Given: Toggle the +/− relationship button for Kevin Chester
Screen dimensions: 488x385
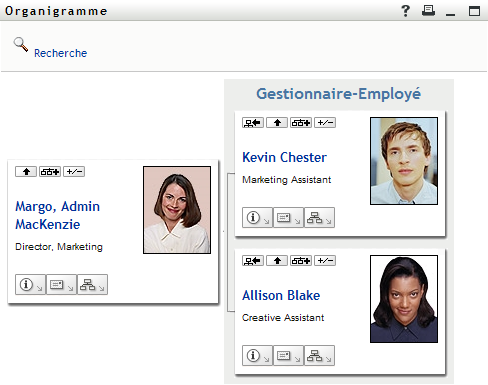Looking at the screenshot, I should [325, 123].
